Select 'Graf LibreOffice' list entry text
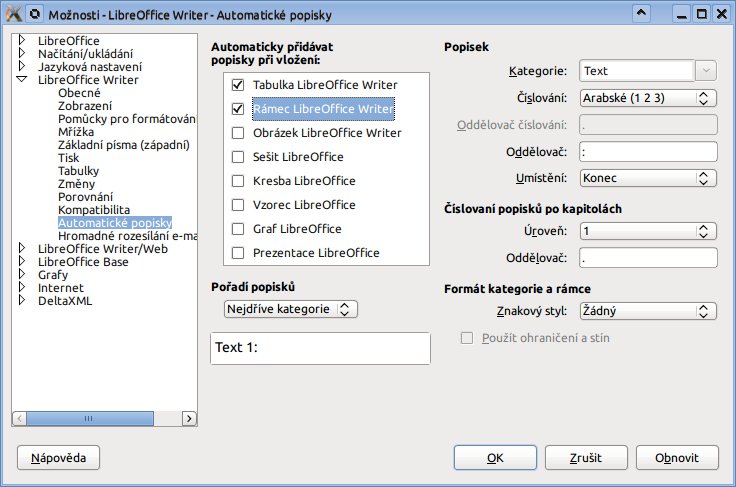Screen dimensions: 736x487 tap(297, 229)
